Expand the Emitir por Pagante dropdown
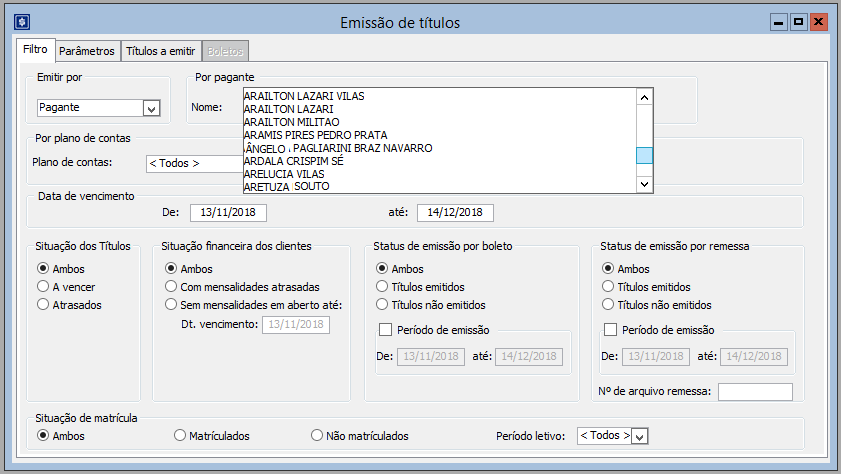This screenshot has width=841, height=474. tap(152, 108)
